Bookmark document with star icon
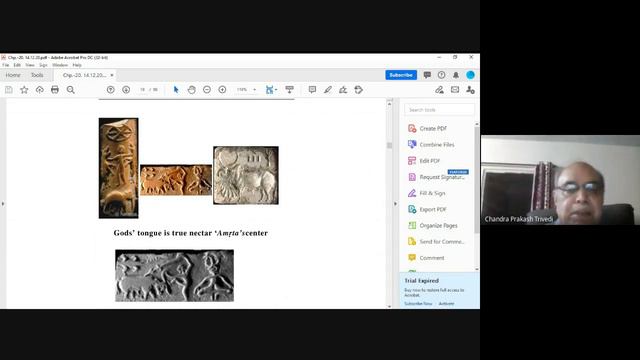 24,90
